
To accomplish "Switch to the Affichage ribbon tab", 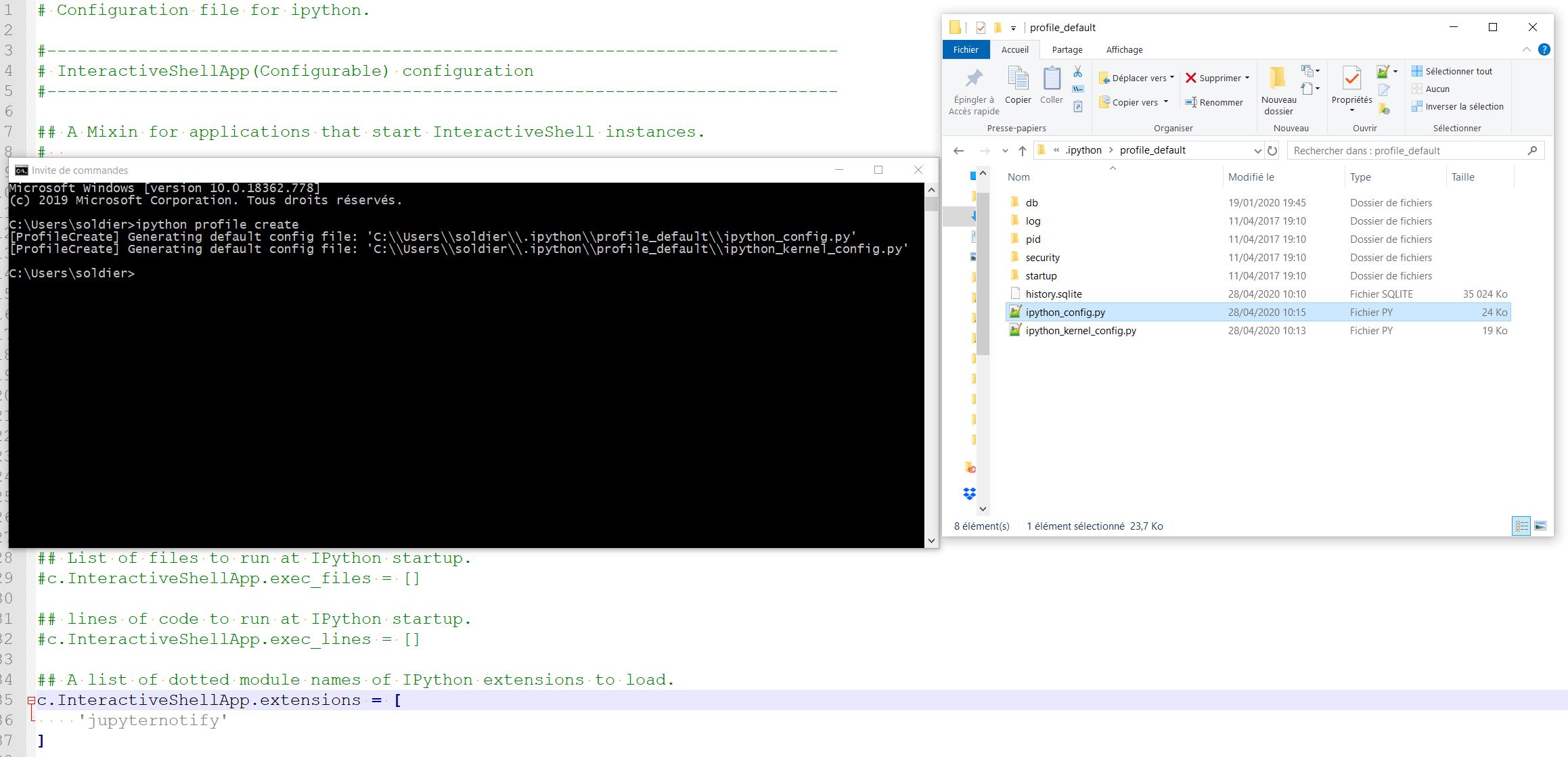I will (1123, 49).
